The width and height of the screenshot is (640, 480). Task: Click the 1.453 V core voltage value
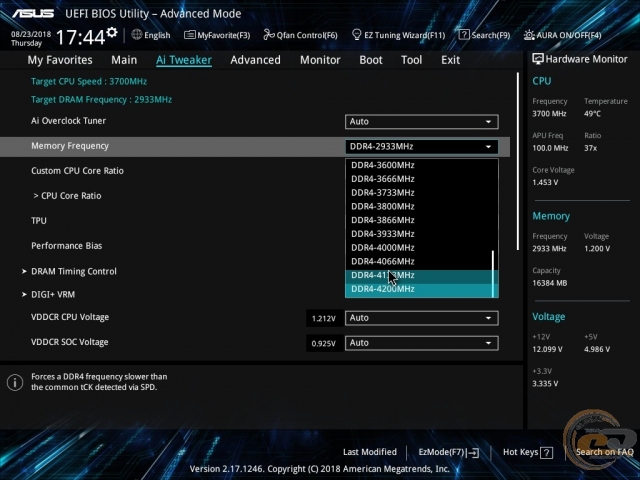pyautogui.click(x=545, y=182)
